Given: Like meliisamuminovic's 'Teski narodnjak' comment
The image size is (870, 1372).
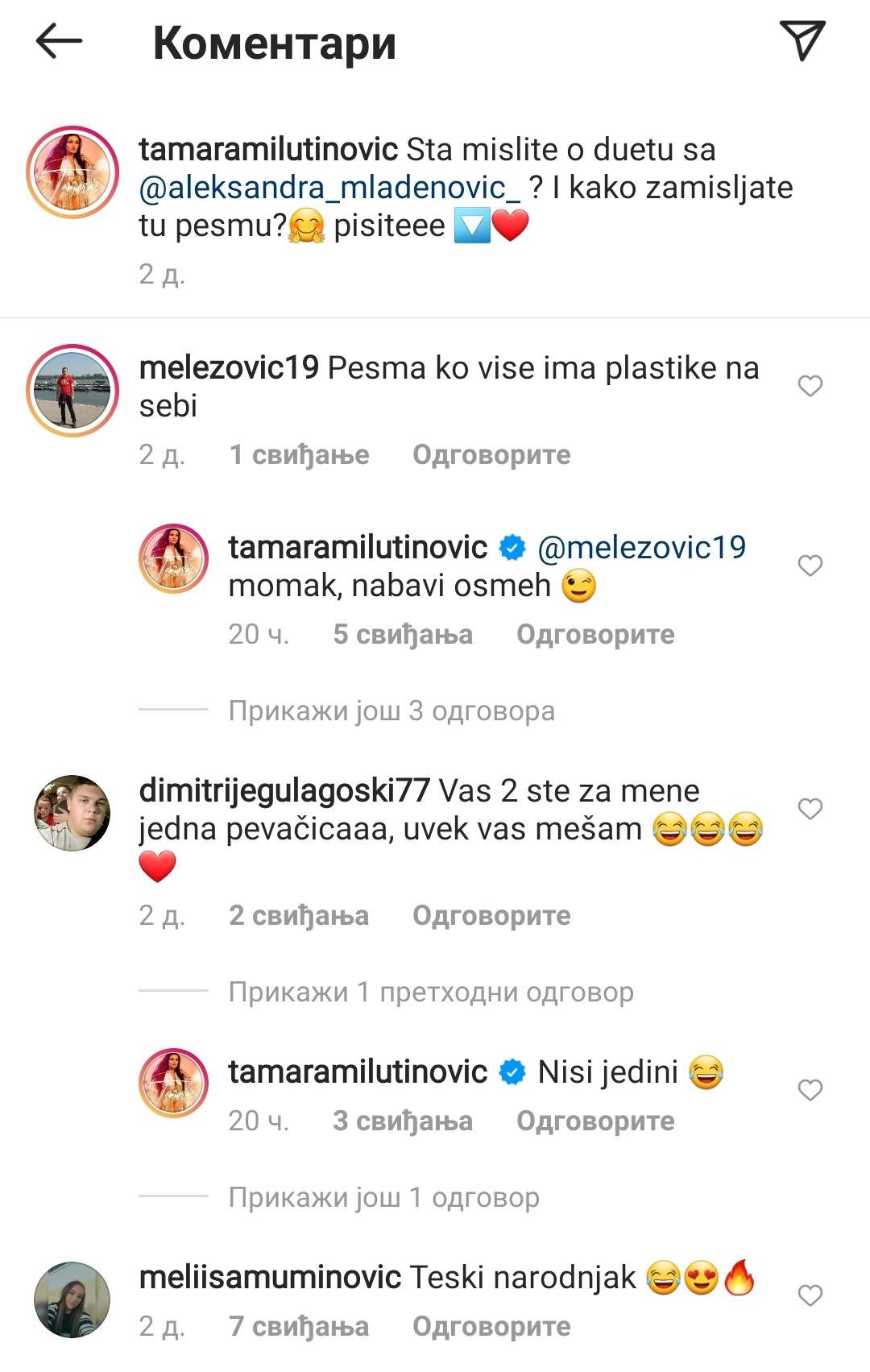Looking at the screenshot, I should coord(810,1295).
